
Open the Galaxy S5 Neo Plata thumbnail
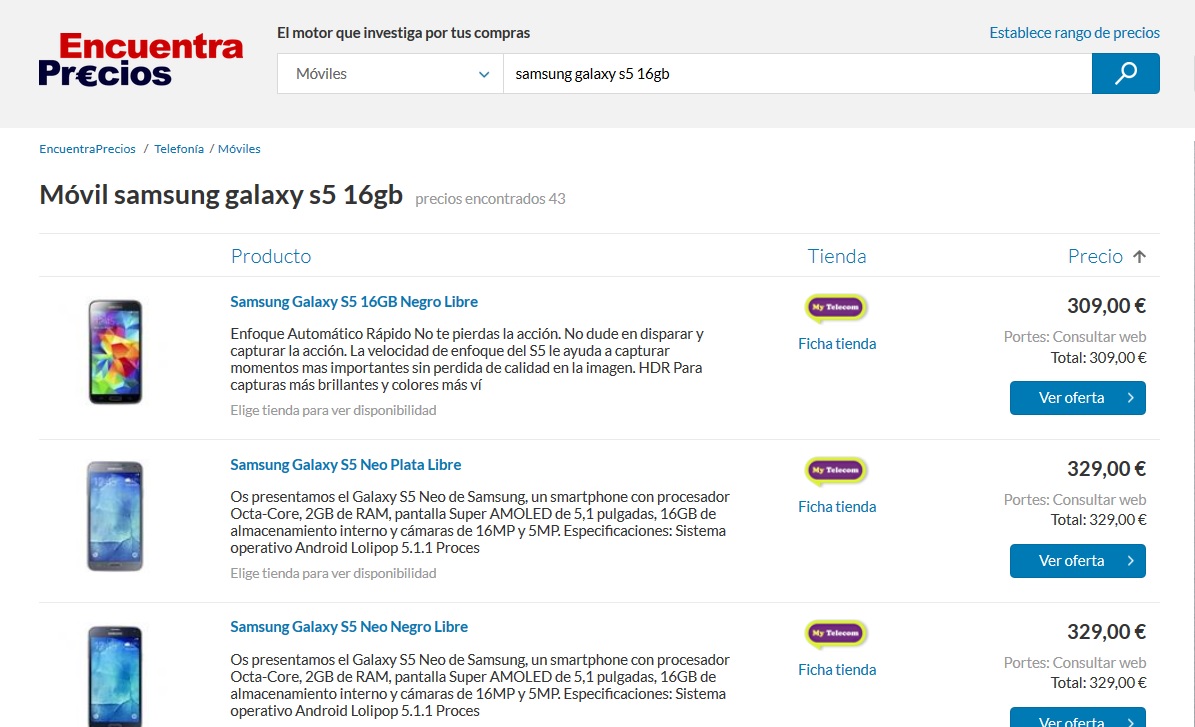click(115, 515)
